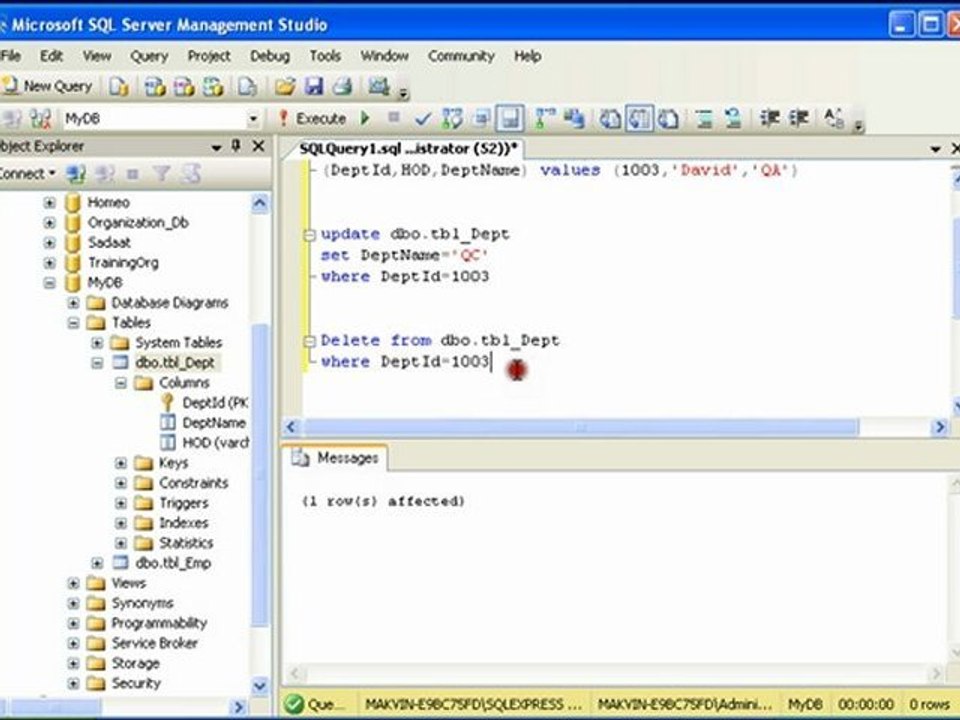
Task: Expand the dbo.tbl_Emp table node
Action: coord(97,563)
